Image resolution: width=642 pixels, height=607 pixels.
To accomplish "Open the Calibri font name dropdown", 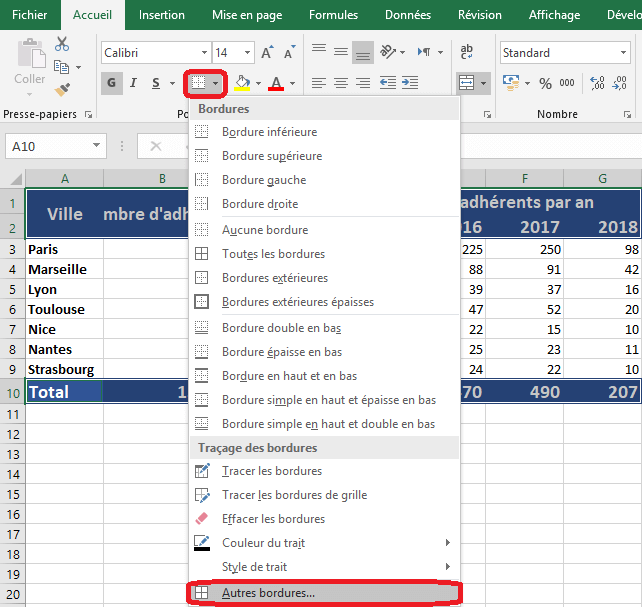I will click(x=201, y=53).
